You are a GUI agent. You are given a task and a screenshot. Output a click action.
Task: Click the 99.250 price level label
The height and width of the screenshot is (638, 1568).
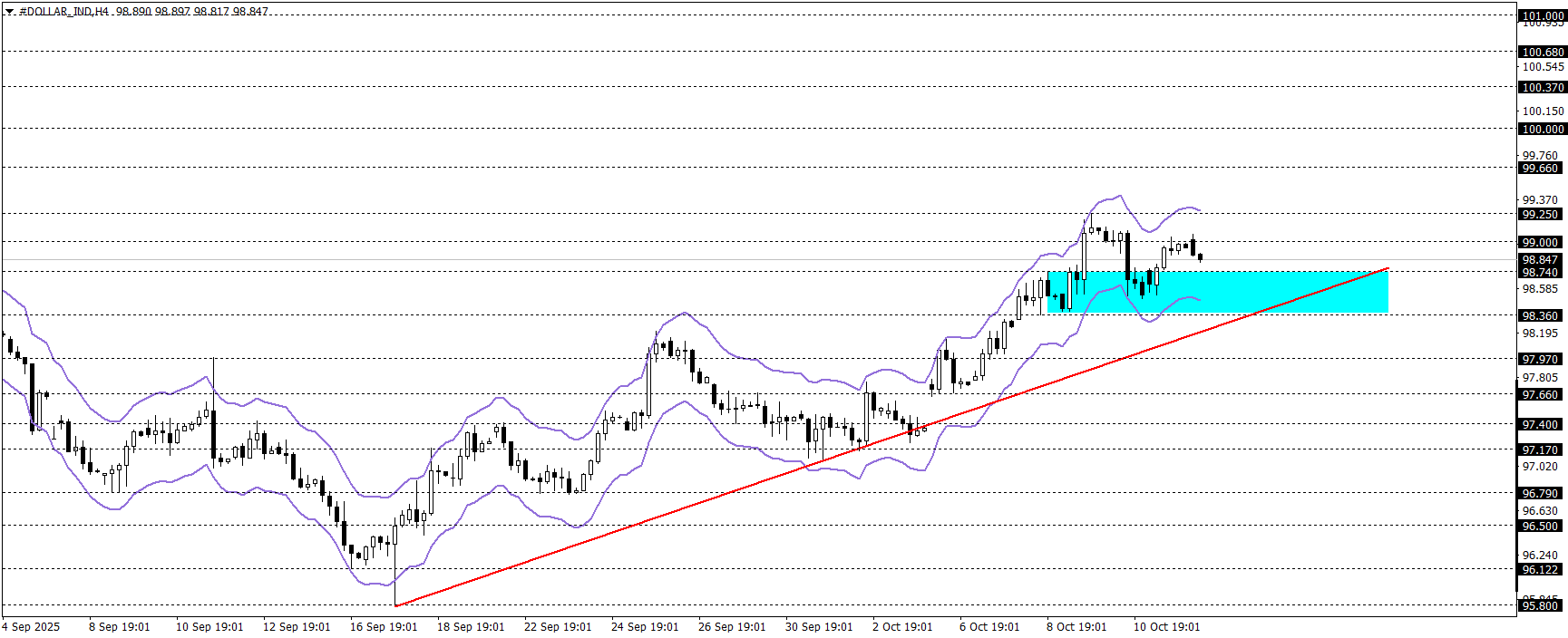click(x=1540, y=215)
